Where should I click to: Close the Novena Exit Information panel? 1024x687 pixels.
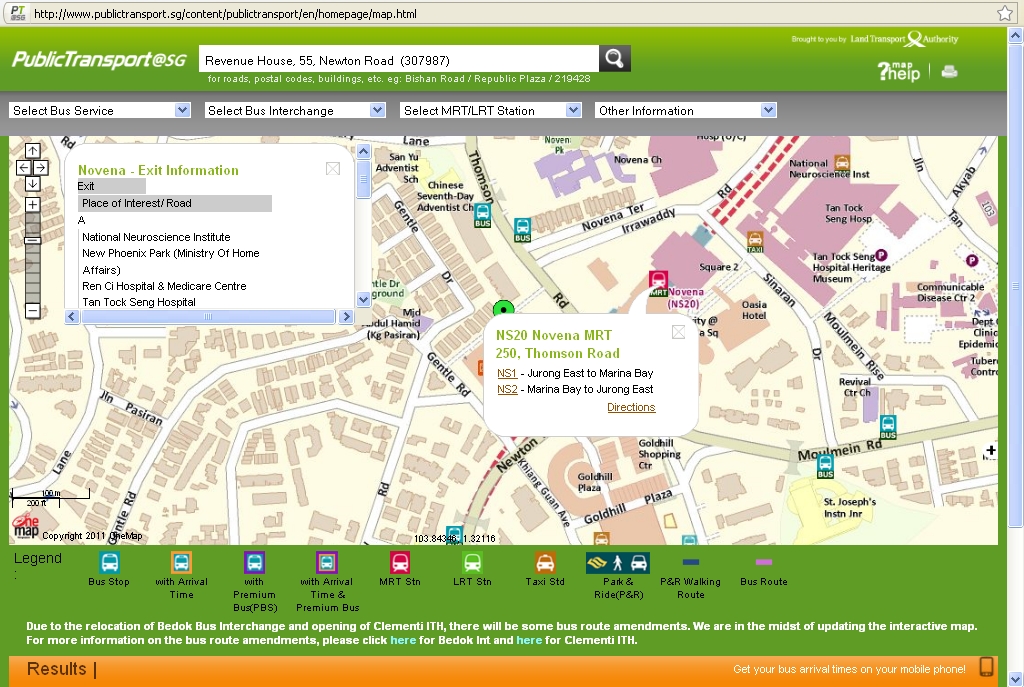[x=332, y=168]
